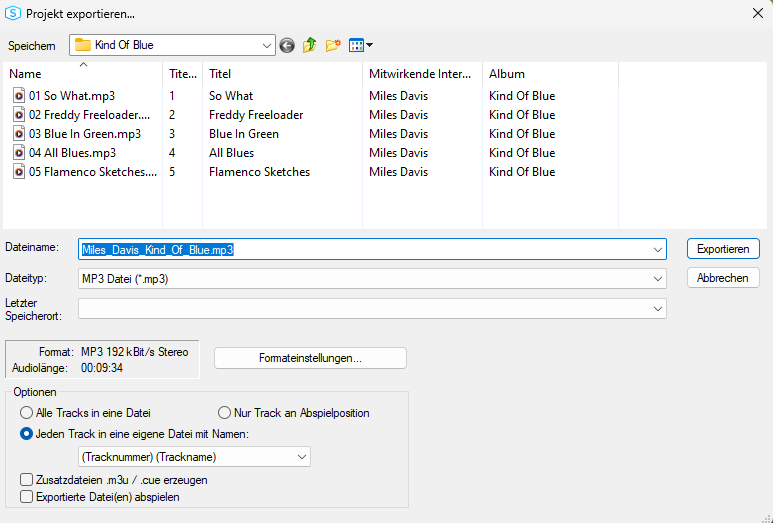Select Alle Tracks in eine Datei
Screen dimensions: 773x523
(x=27, y=413)
